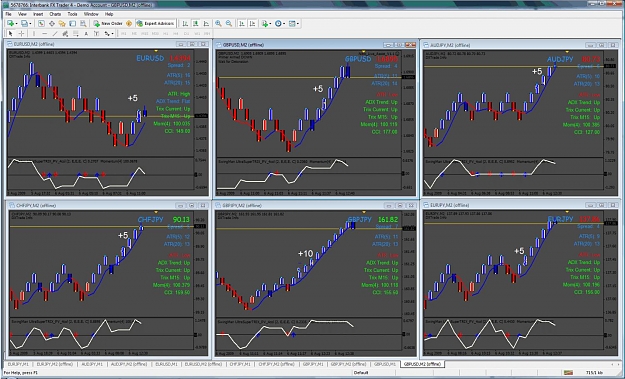This screenshot has height=379, width=625.
Task: Expand the Profiles dropdown arrow
Action: tap(30, 24)
